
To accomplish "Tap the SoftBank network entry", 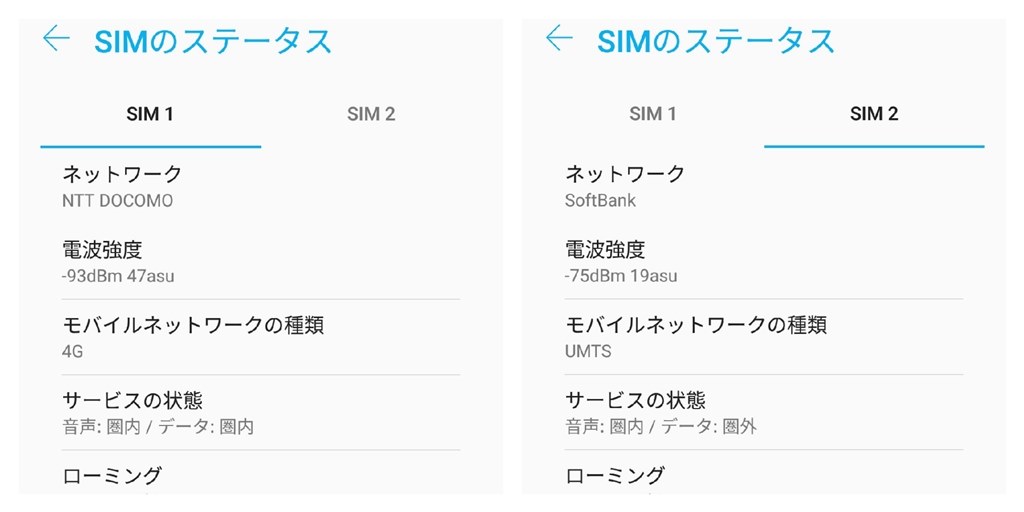I will tap(601, 200).
